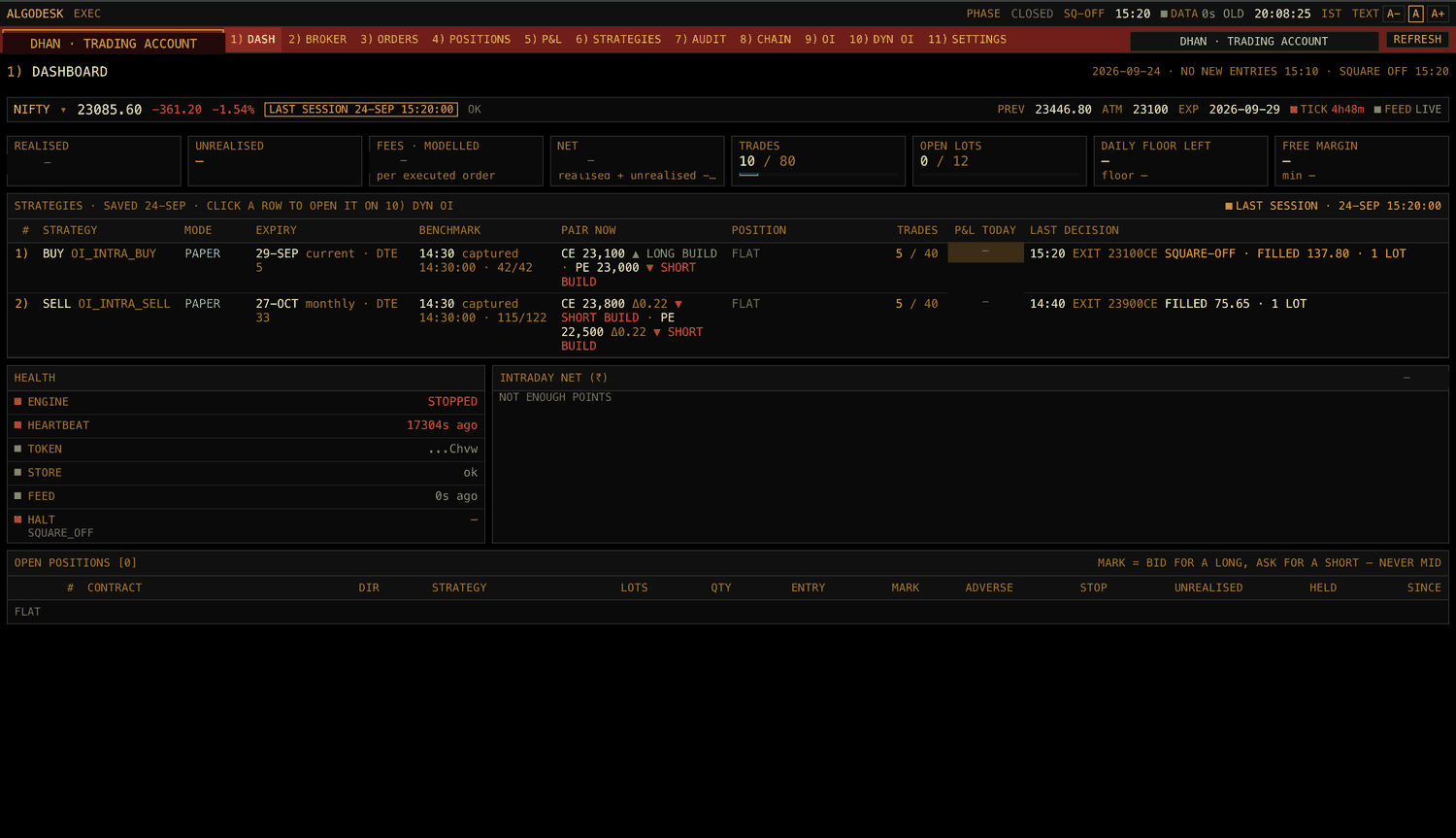Set default text size with A button

1415,14
